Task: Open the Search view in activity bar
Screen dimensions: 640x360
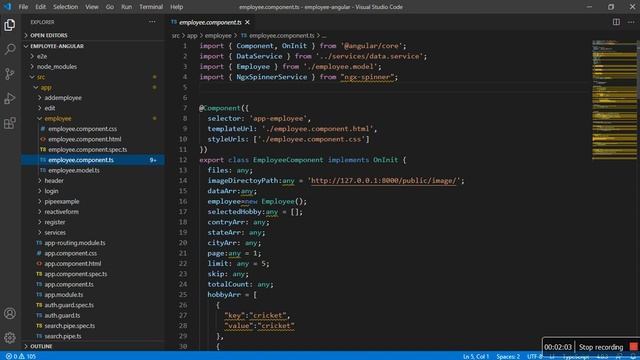Action: coord(10,49)
